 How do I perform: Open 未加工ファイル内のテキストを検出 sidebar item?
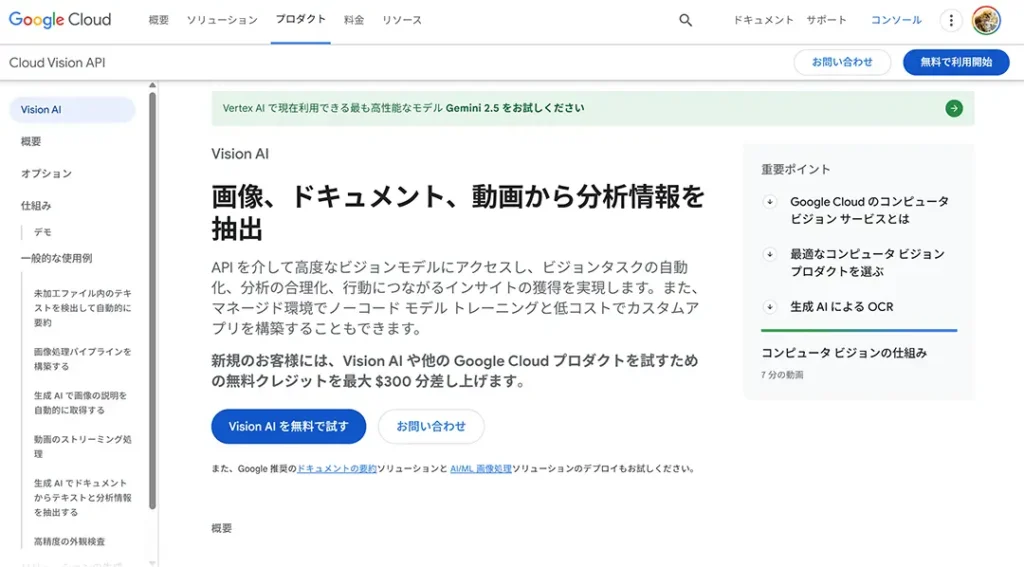[x=82, y=308]
